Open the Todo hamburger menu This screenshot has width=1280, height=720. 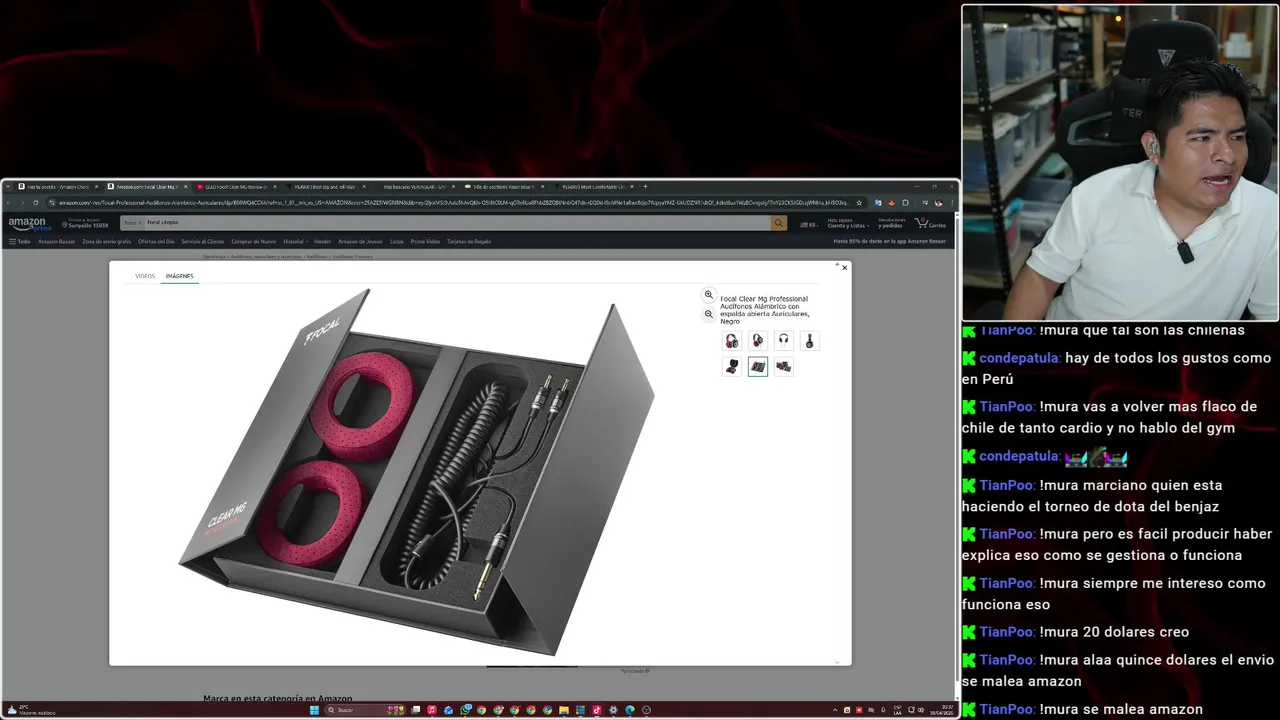tap(19, 241)
